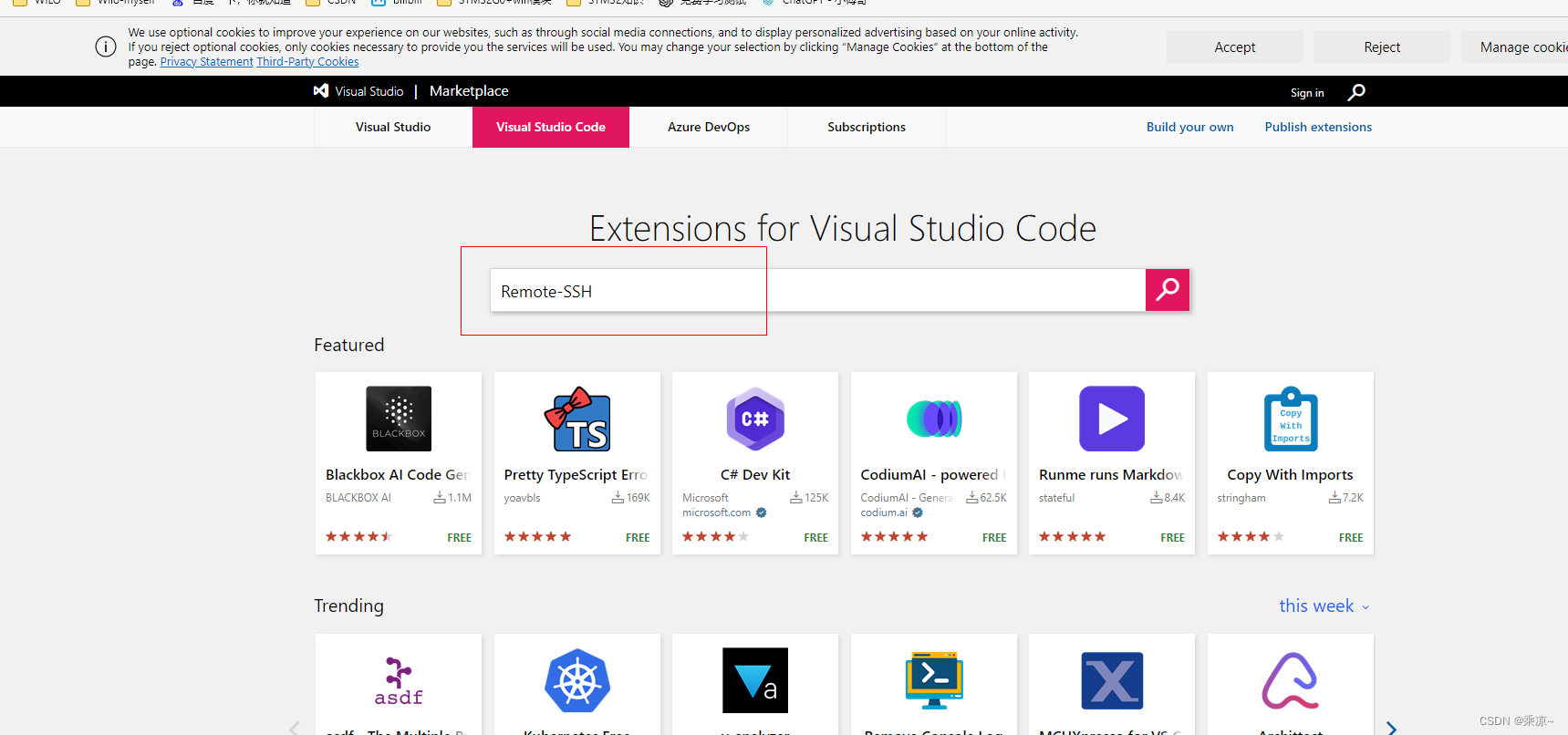Open Subscriptions tab
Screen dimensions: 1568x735
pos(867,127)
